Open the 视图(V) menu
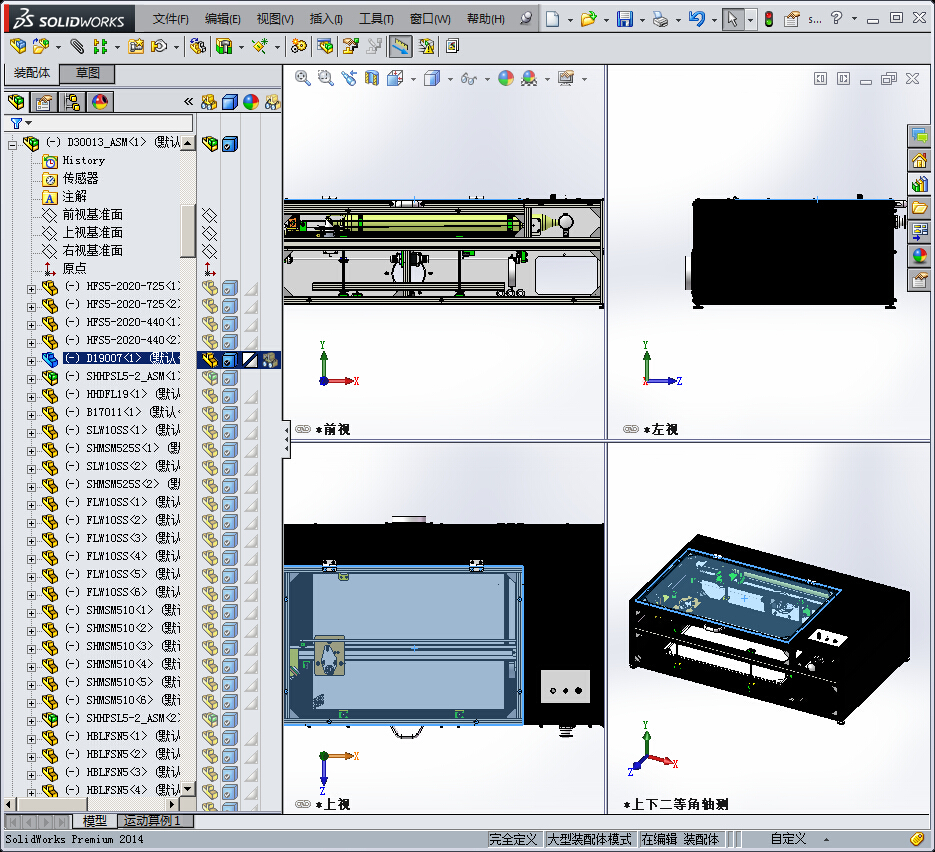This screenshot has height=852, width=935. point(275,19)
